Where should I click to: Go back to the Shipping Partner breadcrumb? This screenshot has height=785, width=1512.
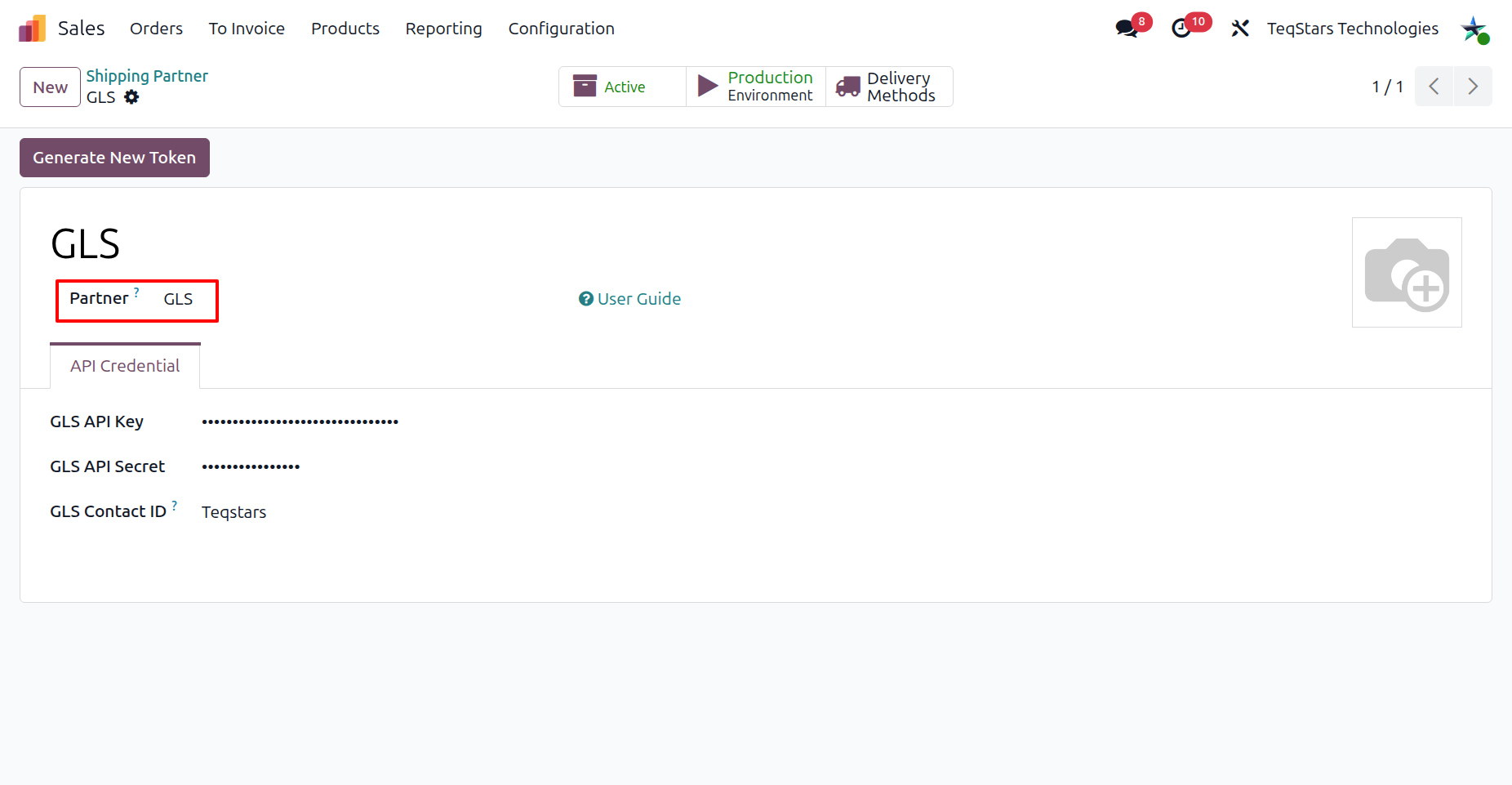(147, 76)
